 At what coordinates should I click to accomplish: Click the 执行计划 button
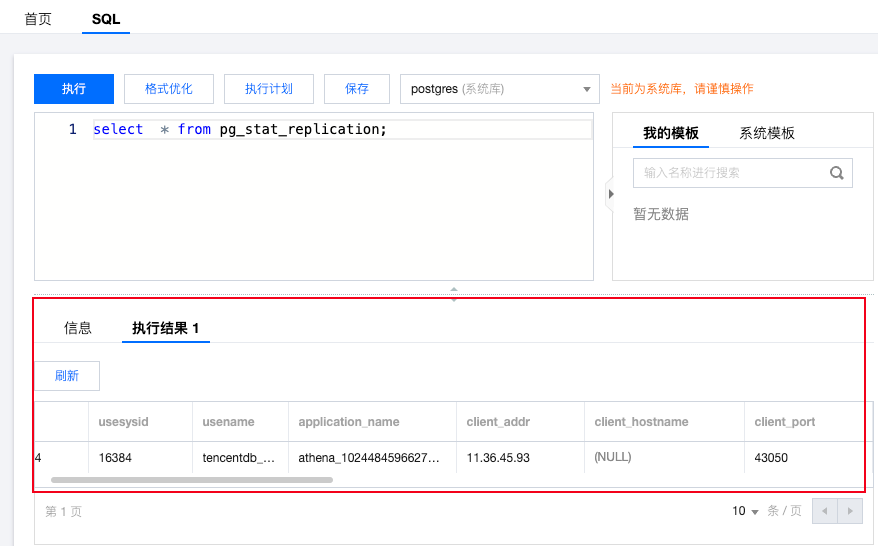click(269, 89)
